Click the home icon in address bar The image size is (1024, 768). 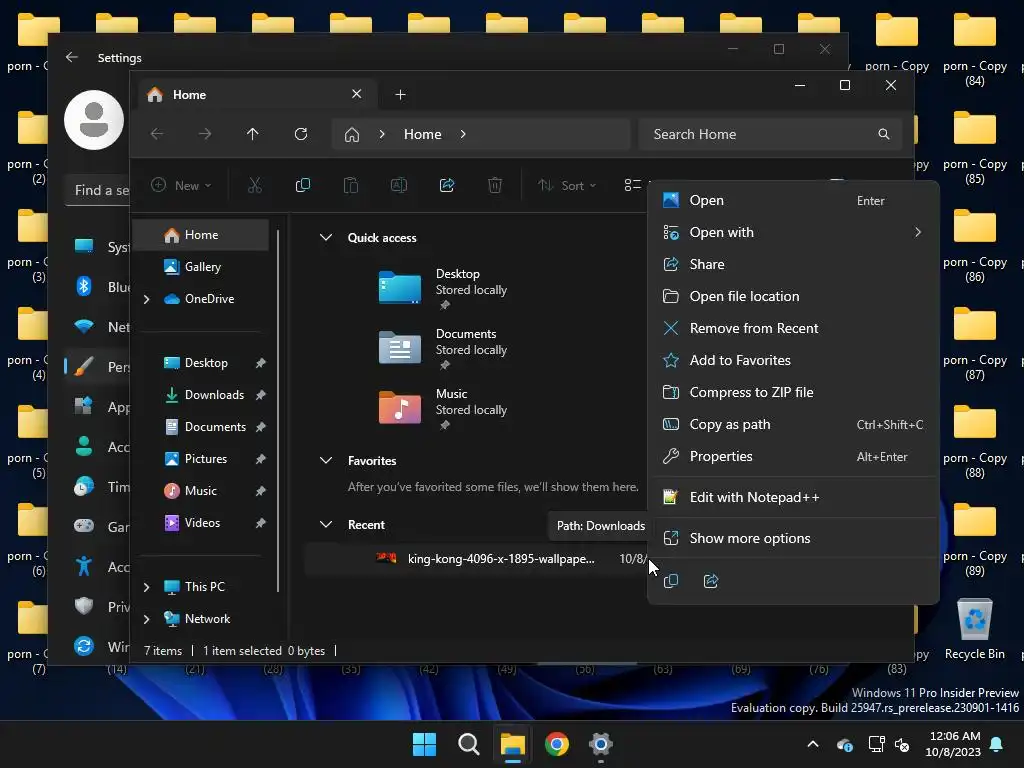(352, 135)
